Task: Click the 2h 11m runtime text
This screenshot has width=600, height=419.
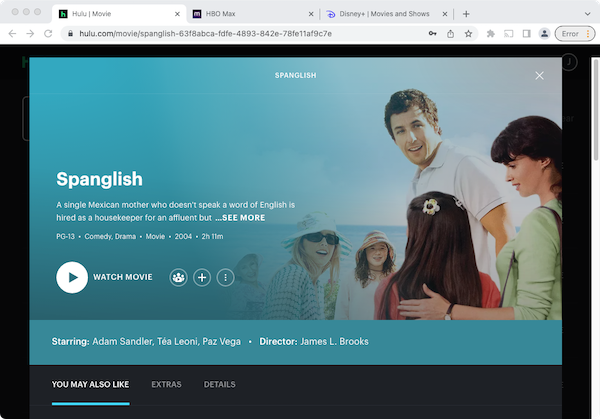Action: coord(212,236)
